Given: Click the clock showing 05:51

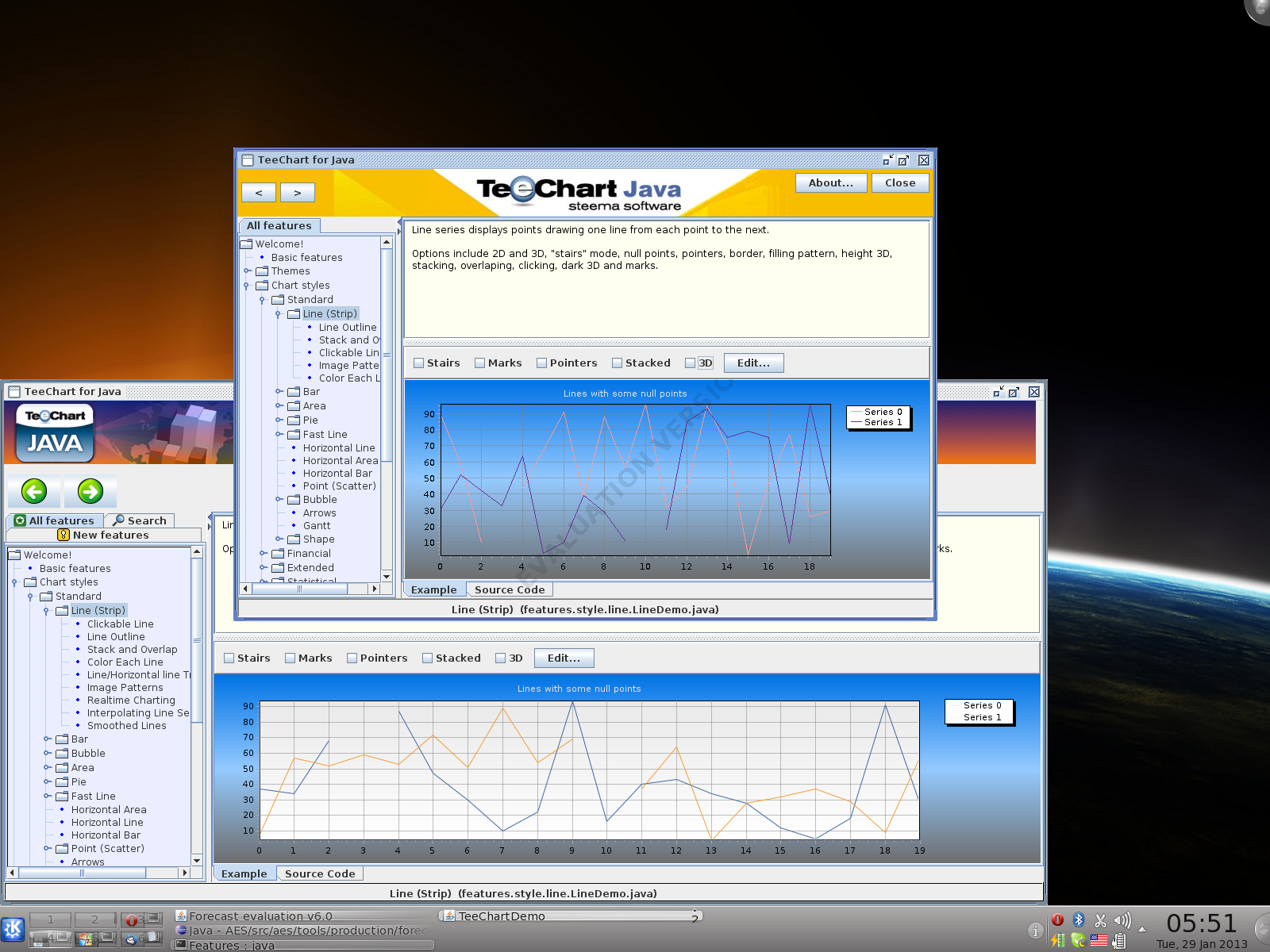Looking at the screenshot, I should tap(1202, 923).
